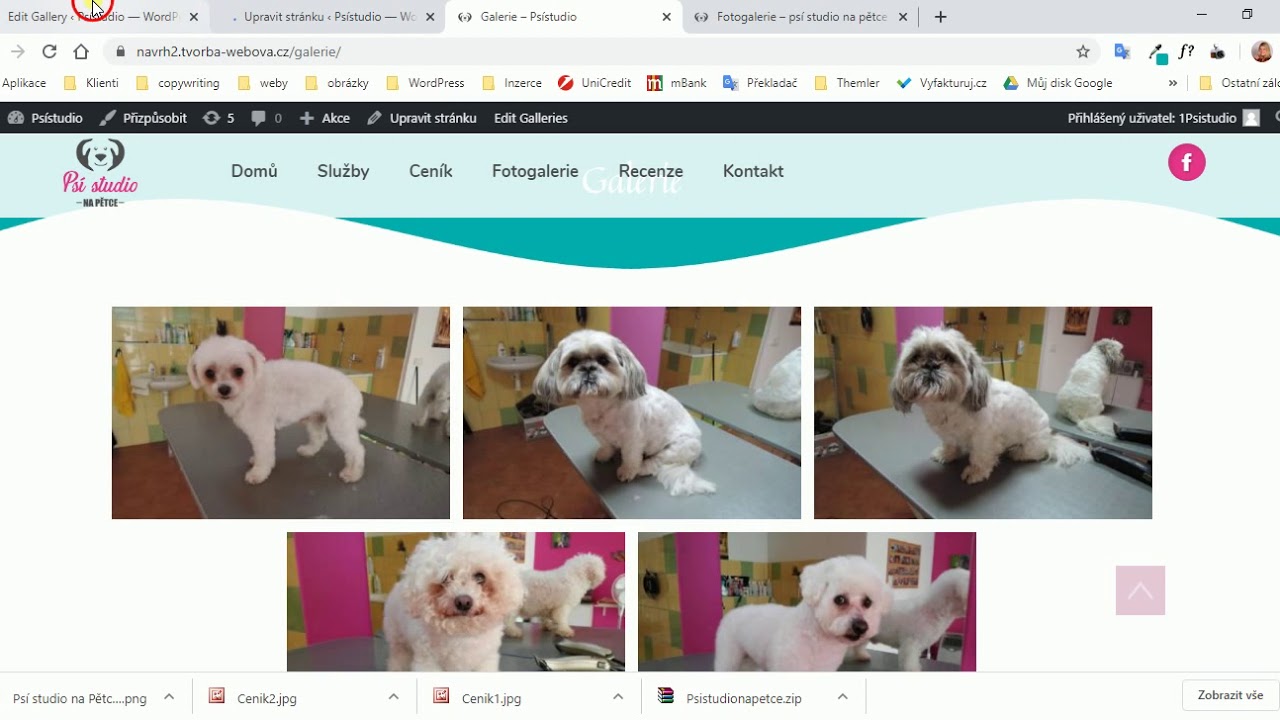1280x720 pixels.
Task: Click Zobrazit vše downloads button
Action: pos(1230,696)
